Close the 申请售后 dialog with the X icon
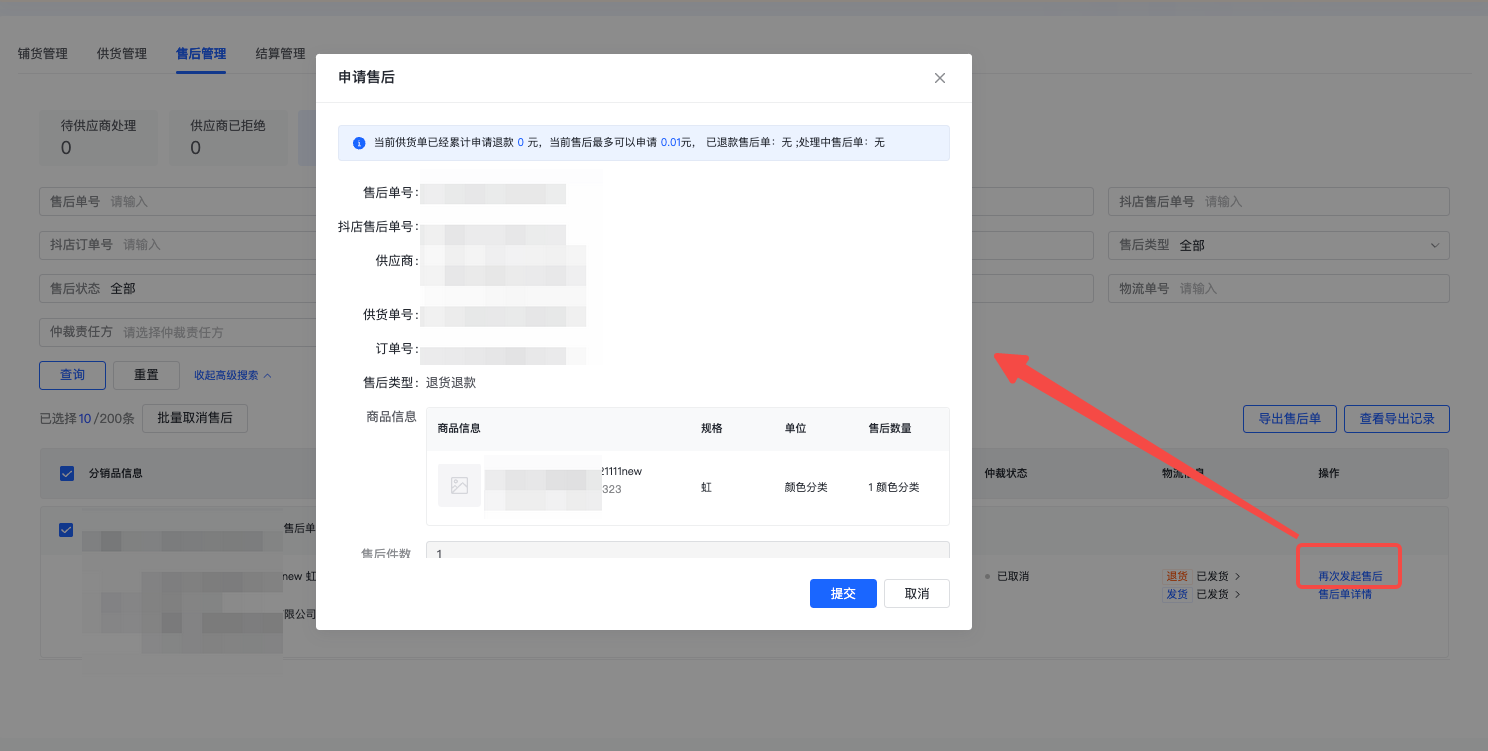The image size is (1488, 751). tap(939, 78)
